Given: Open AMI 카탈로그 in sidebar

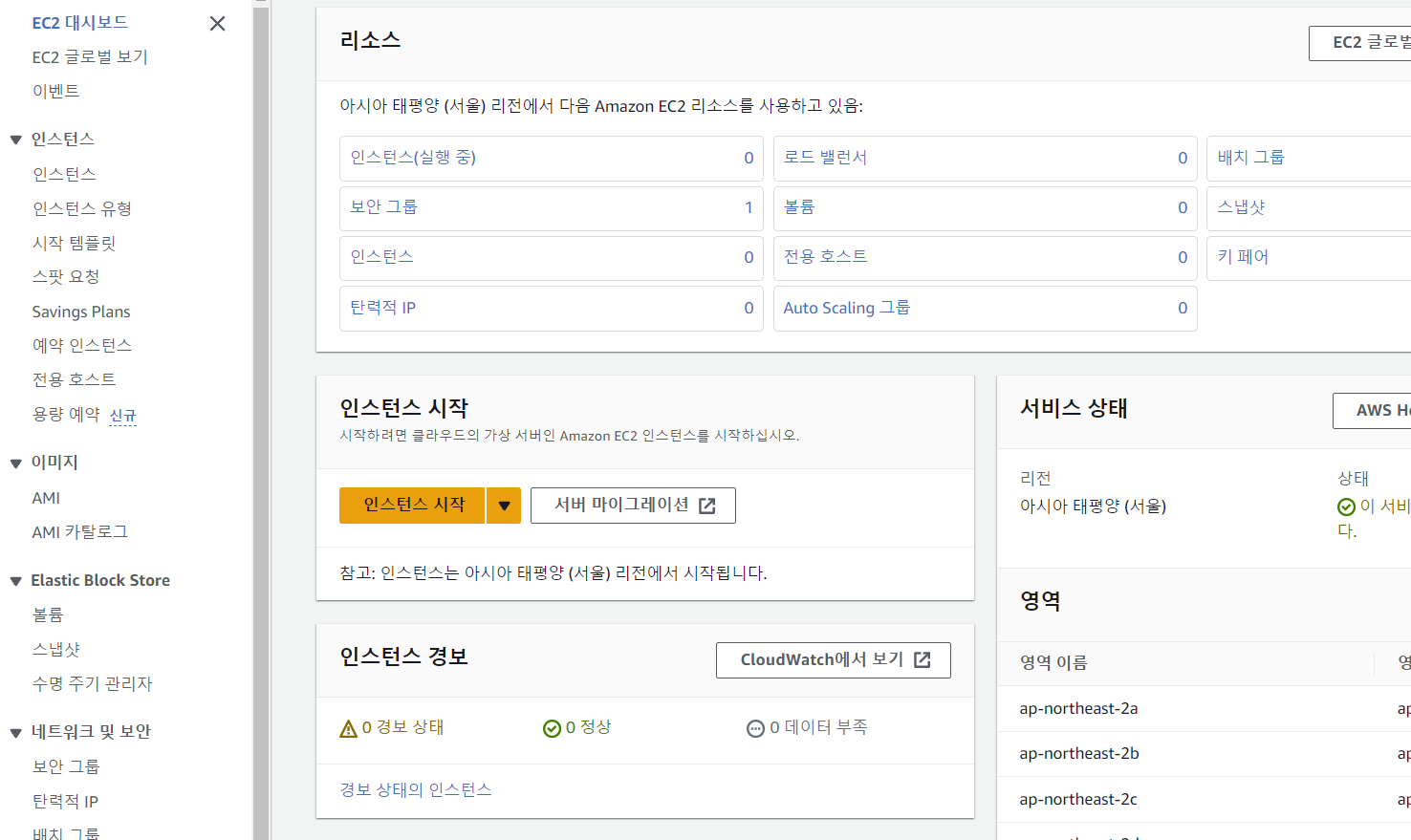Looking at the screenshot, I should (x=80, y=532).
